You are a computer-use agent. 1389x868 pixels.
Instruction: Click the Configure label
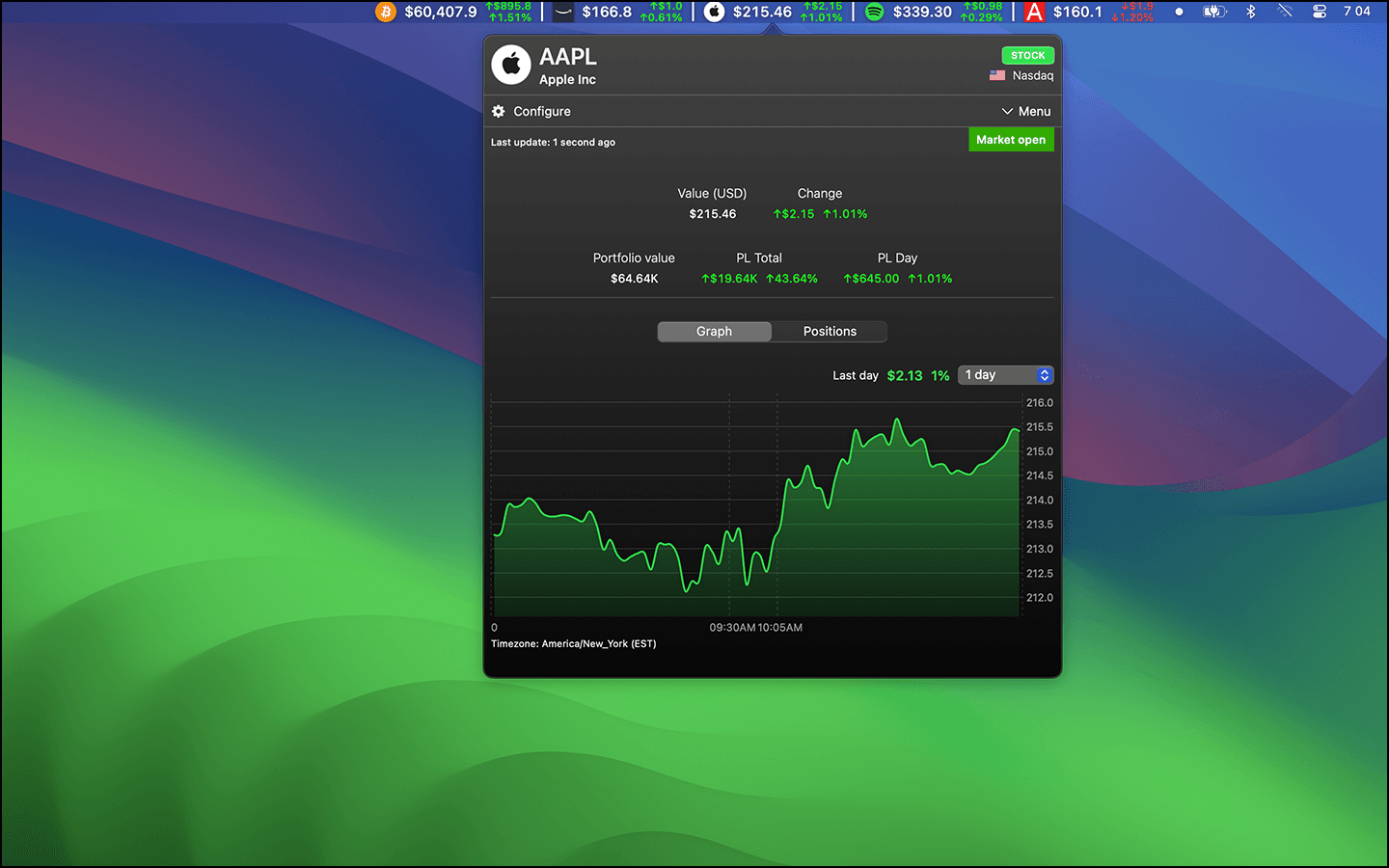pyautogui.click(x=541, y=112)
